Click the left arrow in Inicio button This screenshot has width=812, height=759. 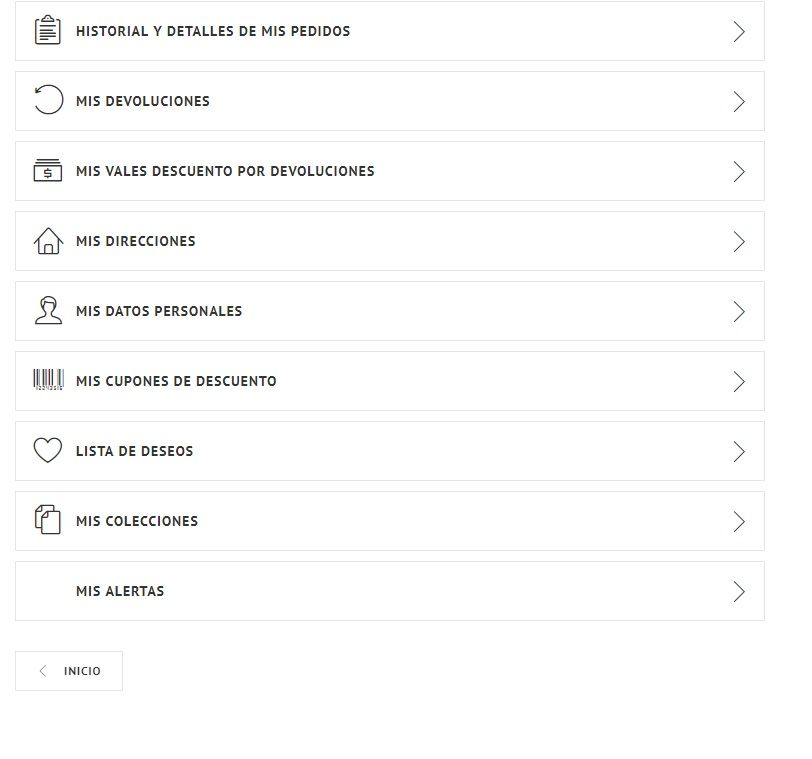click(43, 671)
